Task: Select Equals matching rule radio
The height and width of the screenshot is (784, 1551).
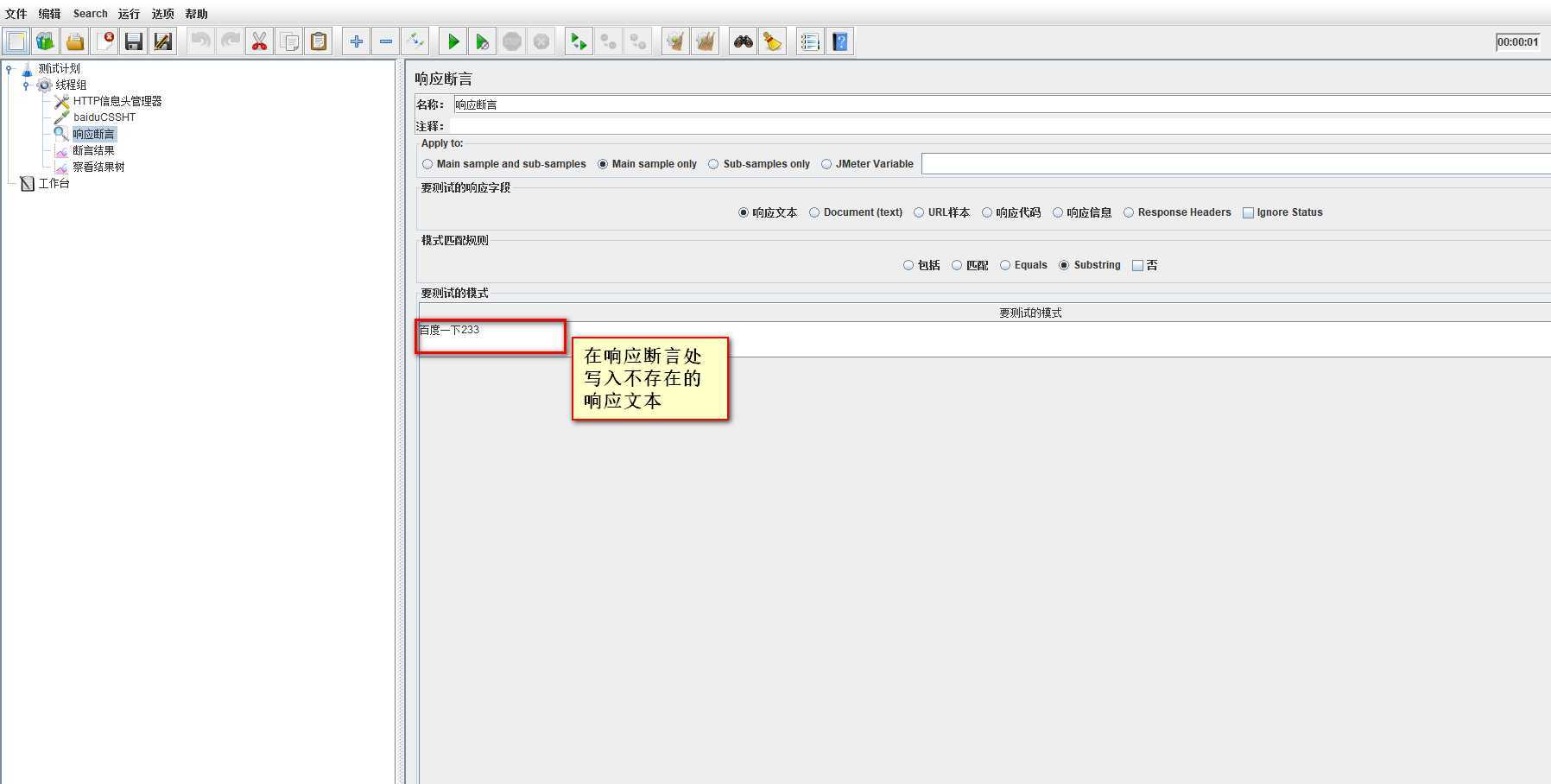Action: point(1005,265)
